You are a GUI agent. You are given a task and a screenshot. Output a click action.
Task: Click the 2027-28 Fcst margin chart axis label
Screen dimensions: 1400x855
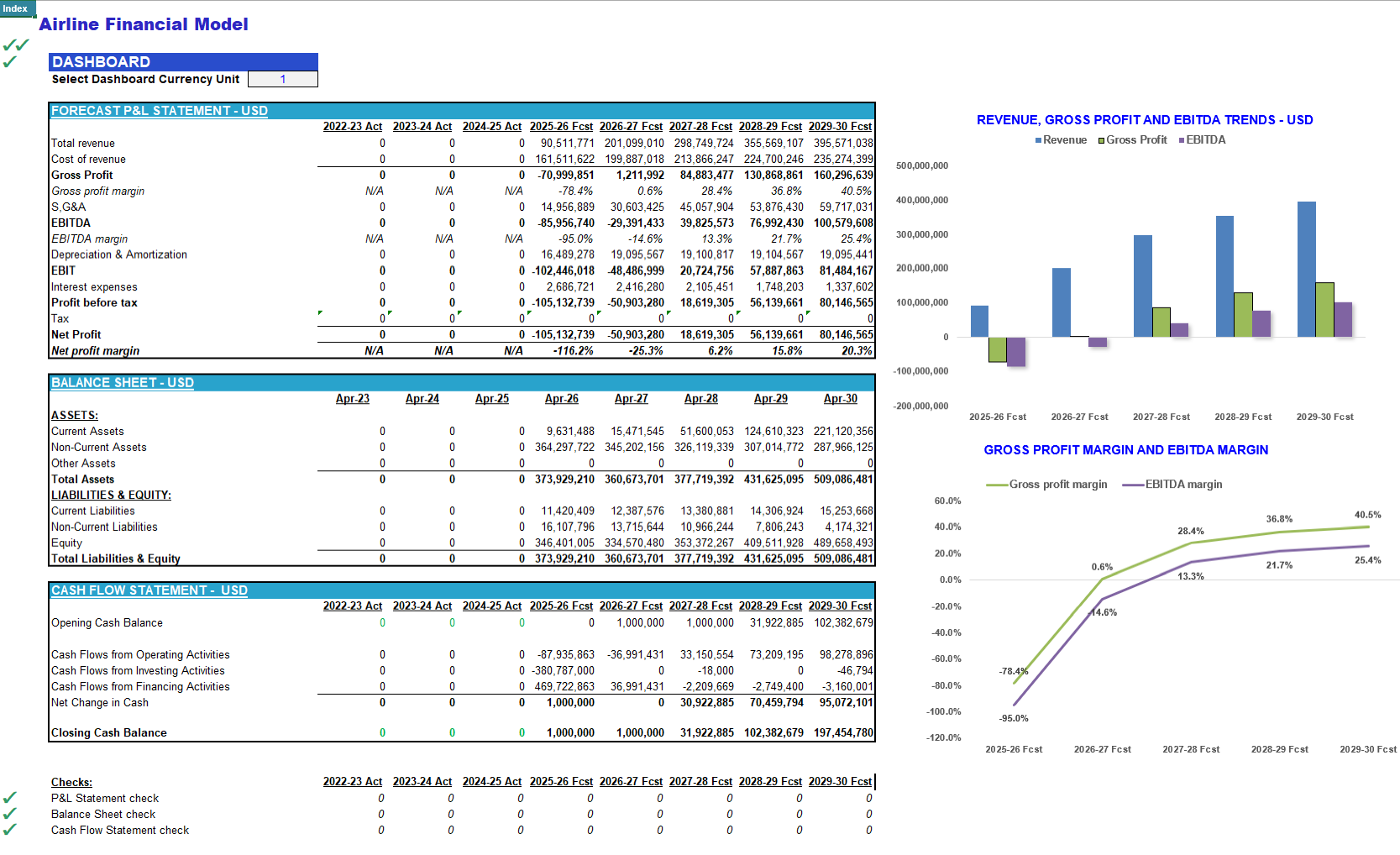(1191, 749)
